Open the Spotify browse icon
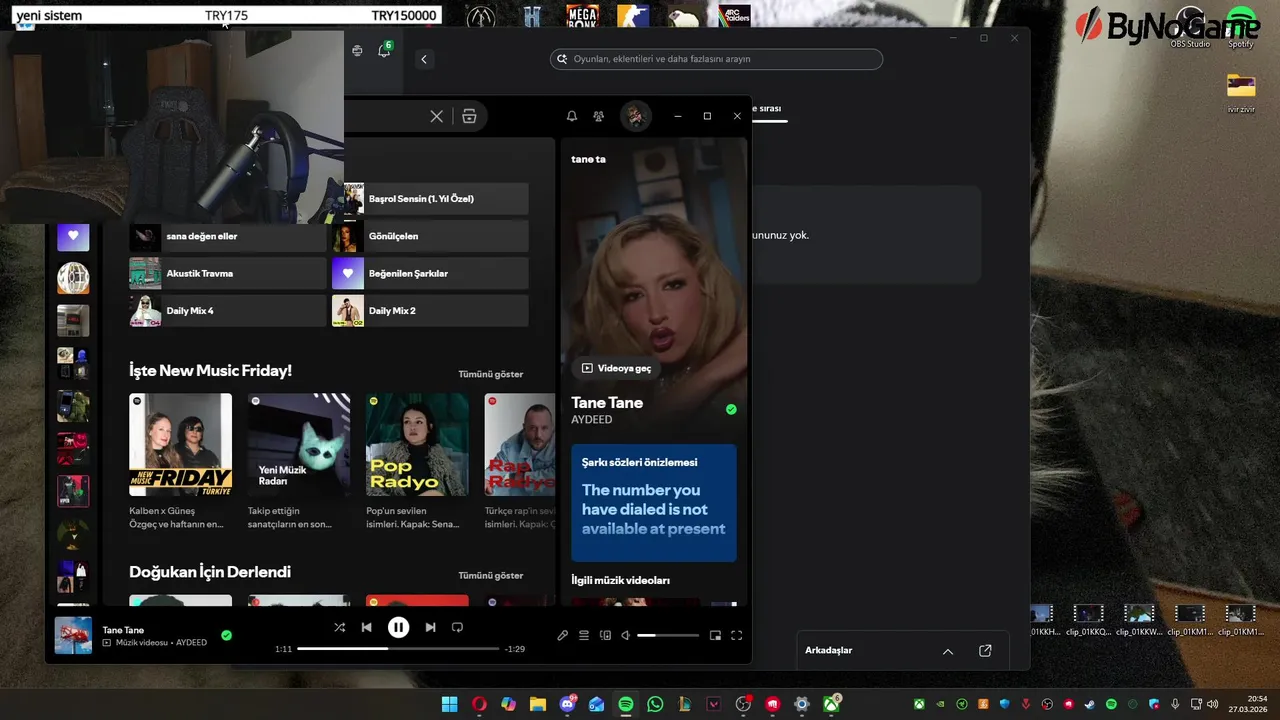 (469, 116)
